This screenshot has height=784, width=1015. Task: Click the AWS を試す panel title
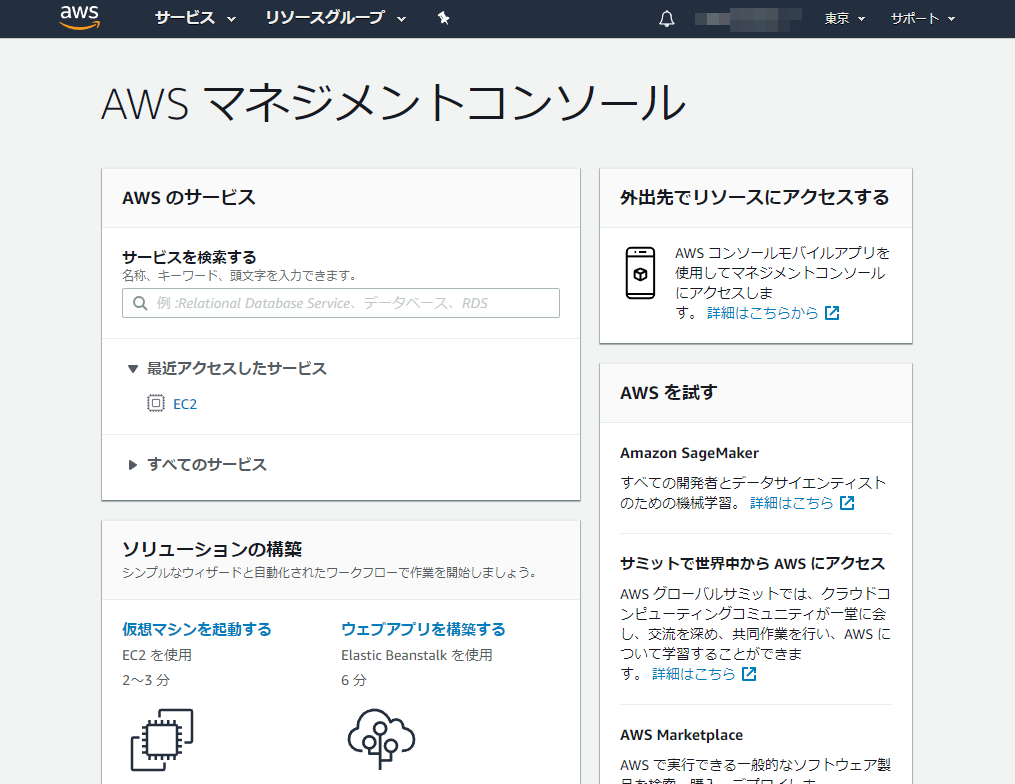point(669,392)
